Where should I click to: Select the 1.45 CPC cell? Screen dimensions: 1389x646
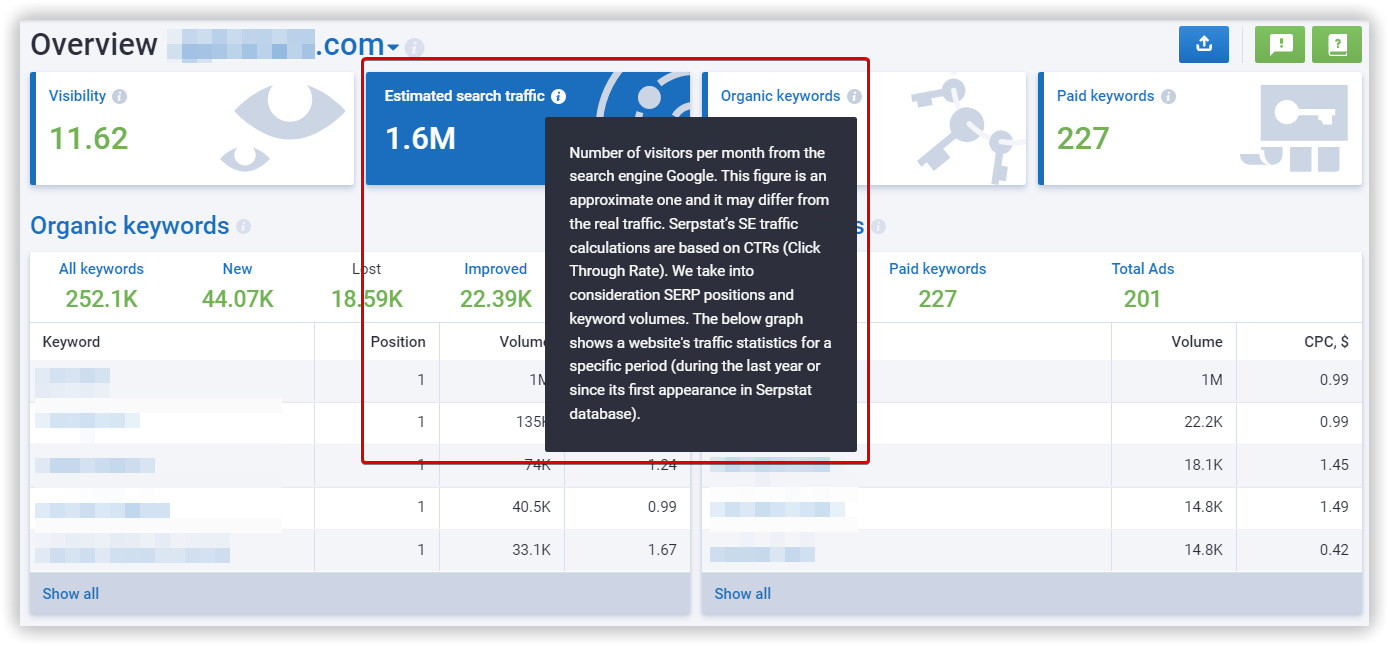1334,465
